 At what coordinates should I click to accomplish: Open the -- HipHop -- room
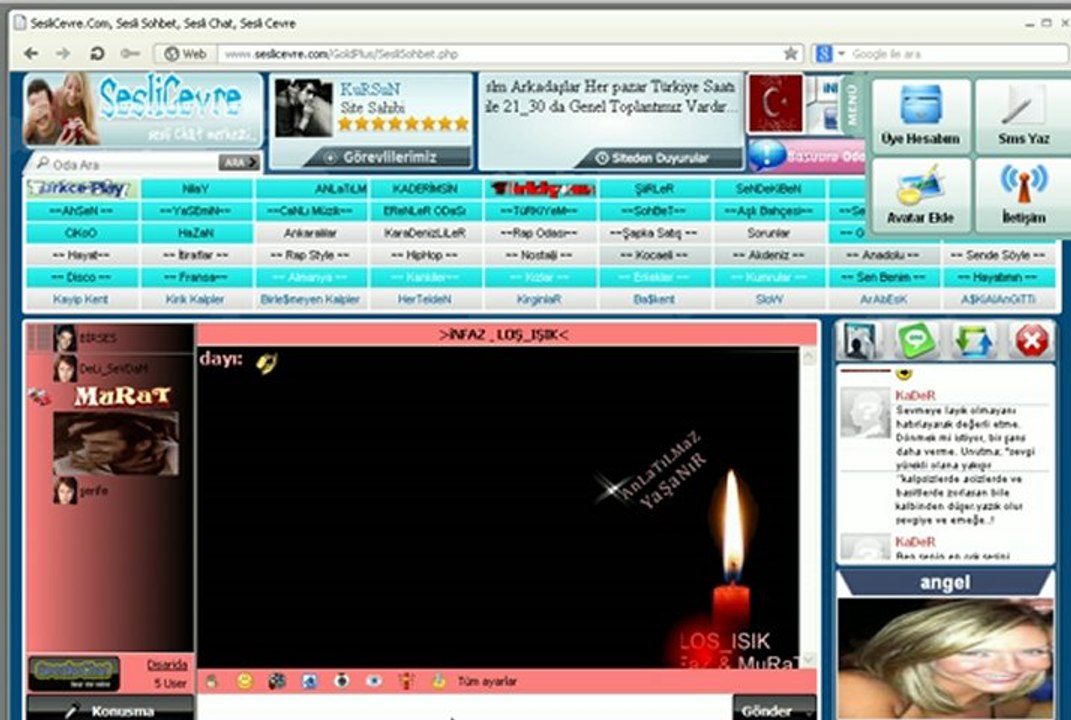pyautogui.click(x=425, y=255)
